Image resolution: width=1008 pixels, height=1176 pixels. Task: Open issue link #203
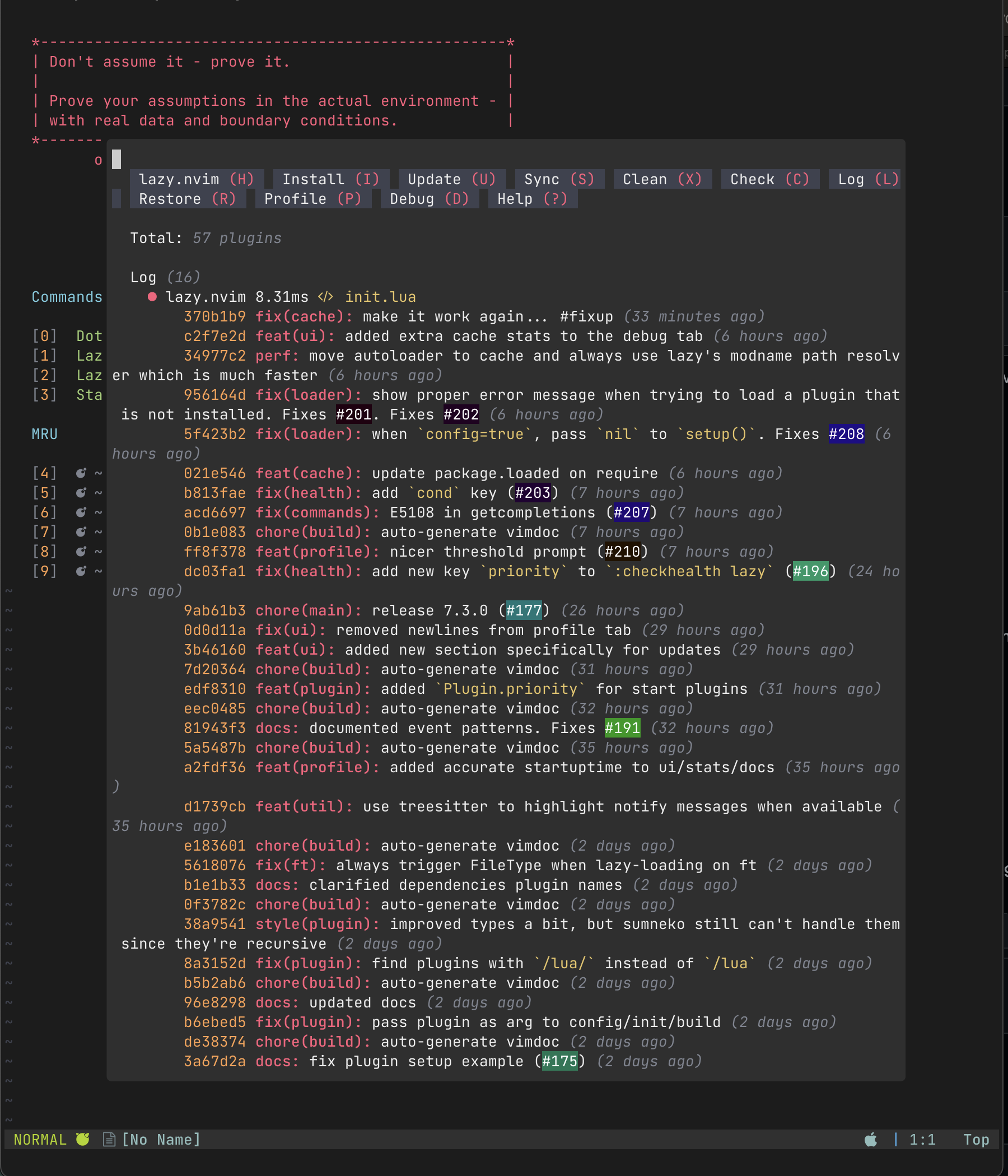pos(533,493)
